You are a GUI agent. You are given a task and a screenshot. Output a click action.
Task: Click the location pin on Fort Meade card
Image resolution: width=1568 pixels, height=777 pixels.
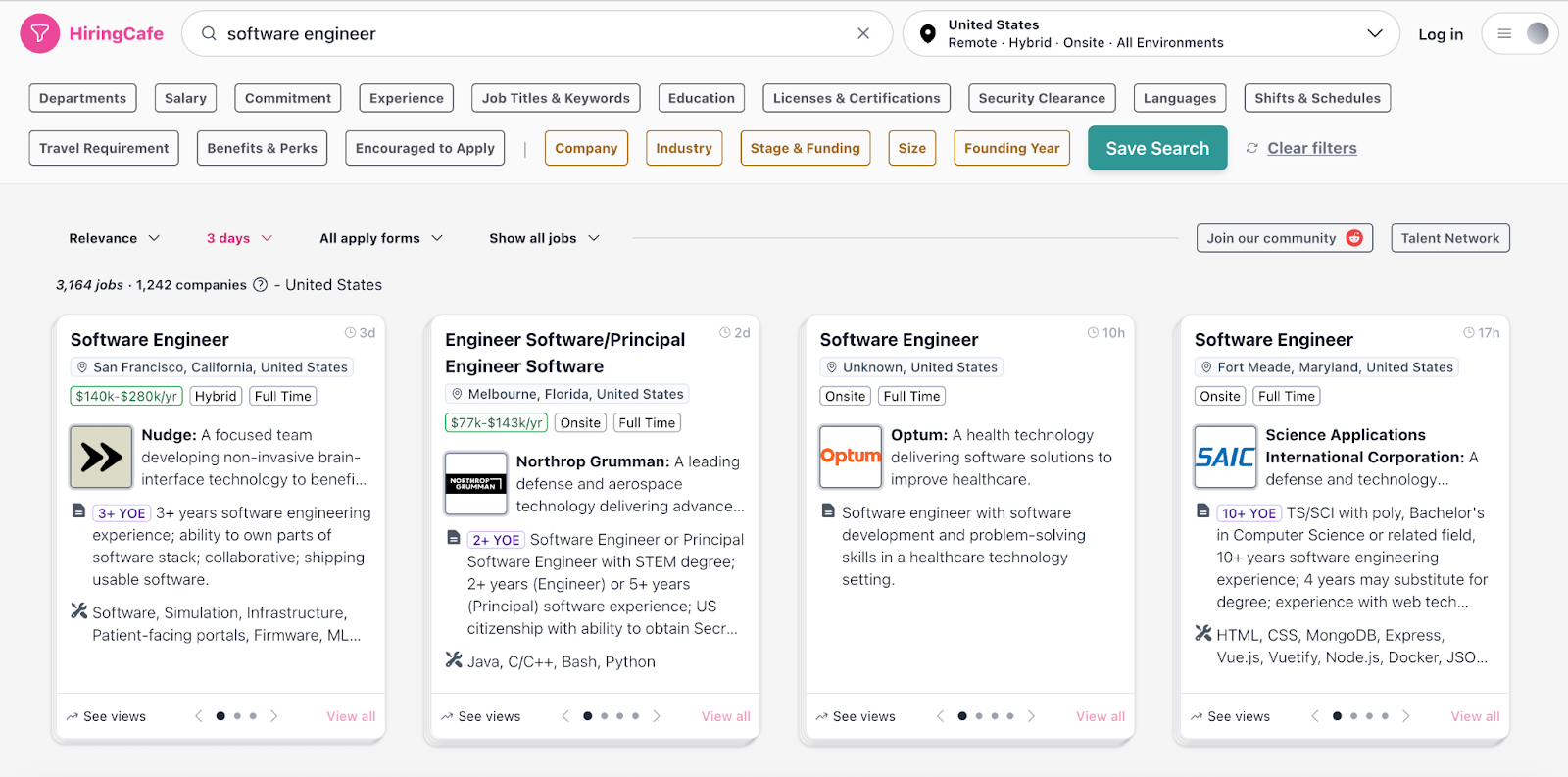(1206, 367)
